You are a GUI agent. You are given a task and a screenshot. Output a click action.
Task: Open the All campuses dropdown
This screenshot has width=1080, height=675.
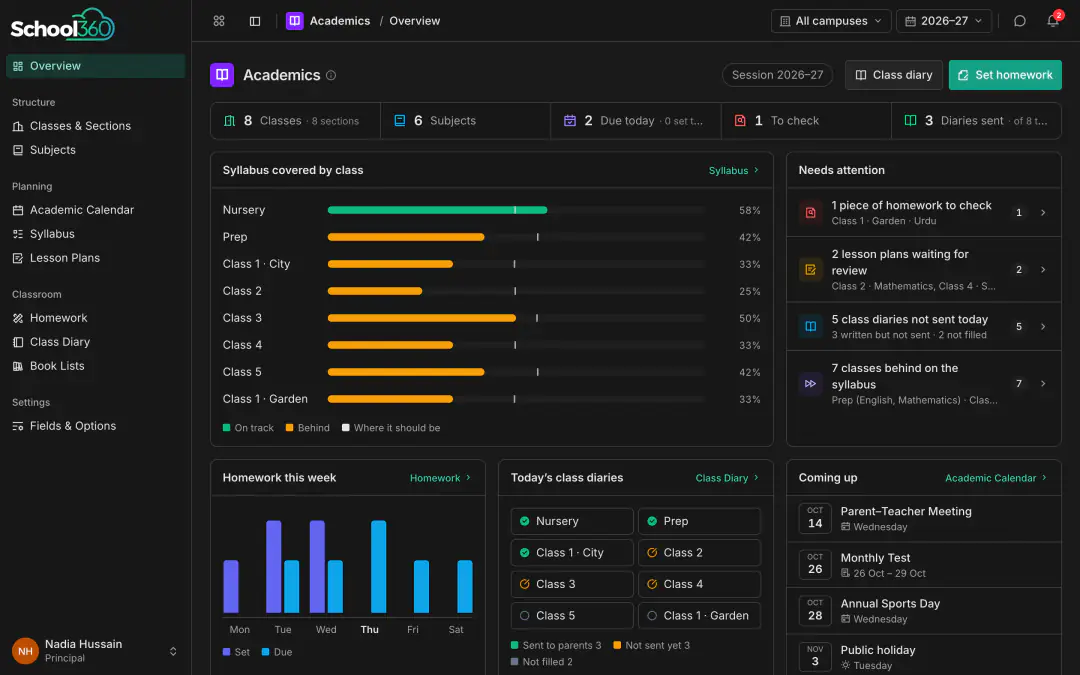[x=831, y=21]
